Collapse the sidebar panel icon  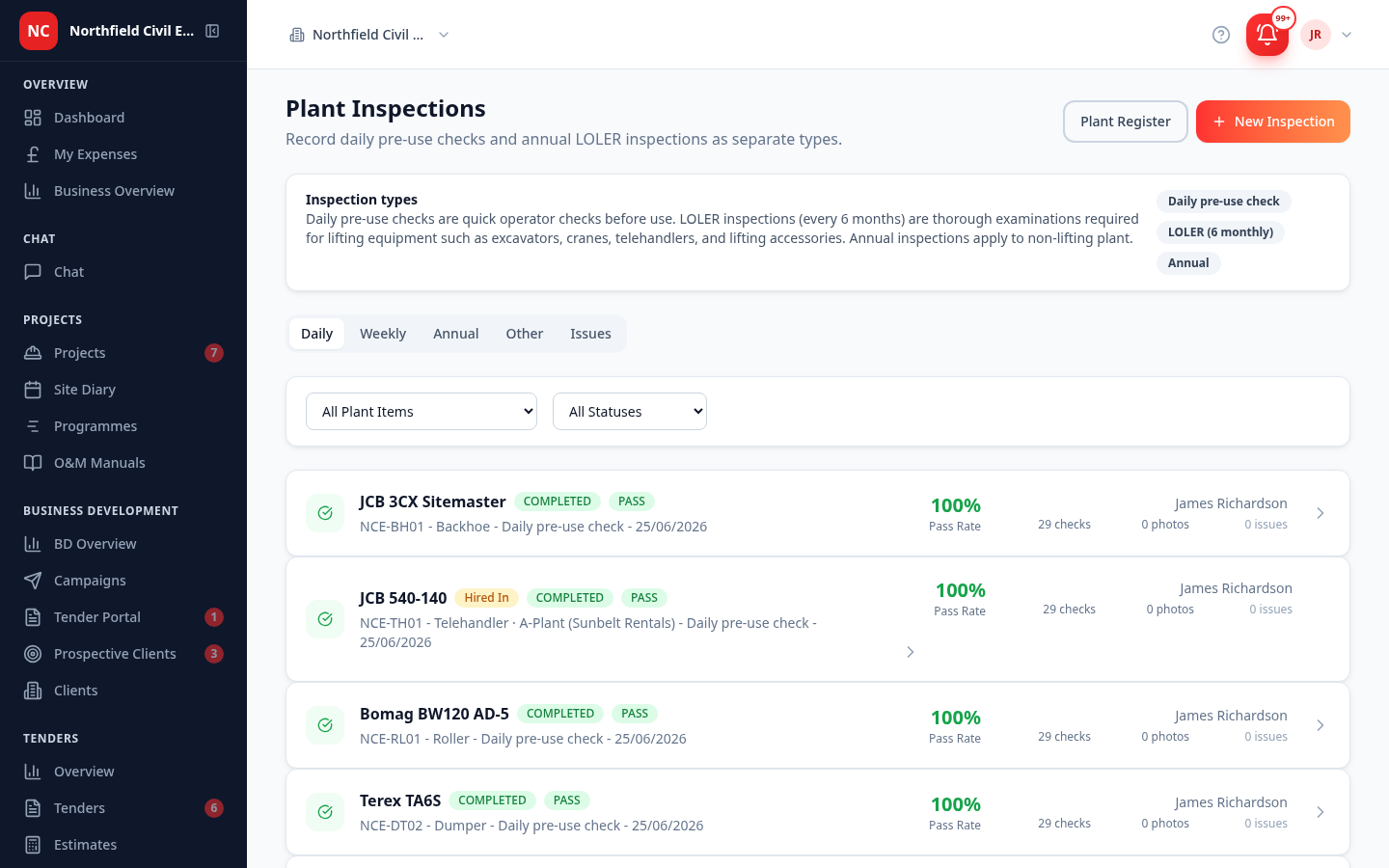coord(212,31)
